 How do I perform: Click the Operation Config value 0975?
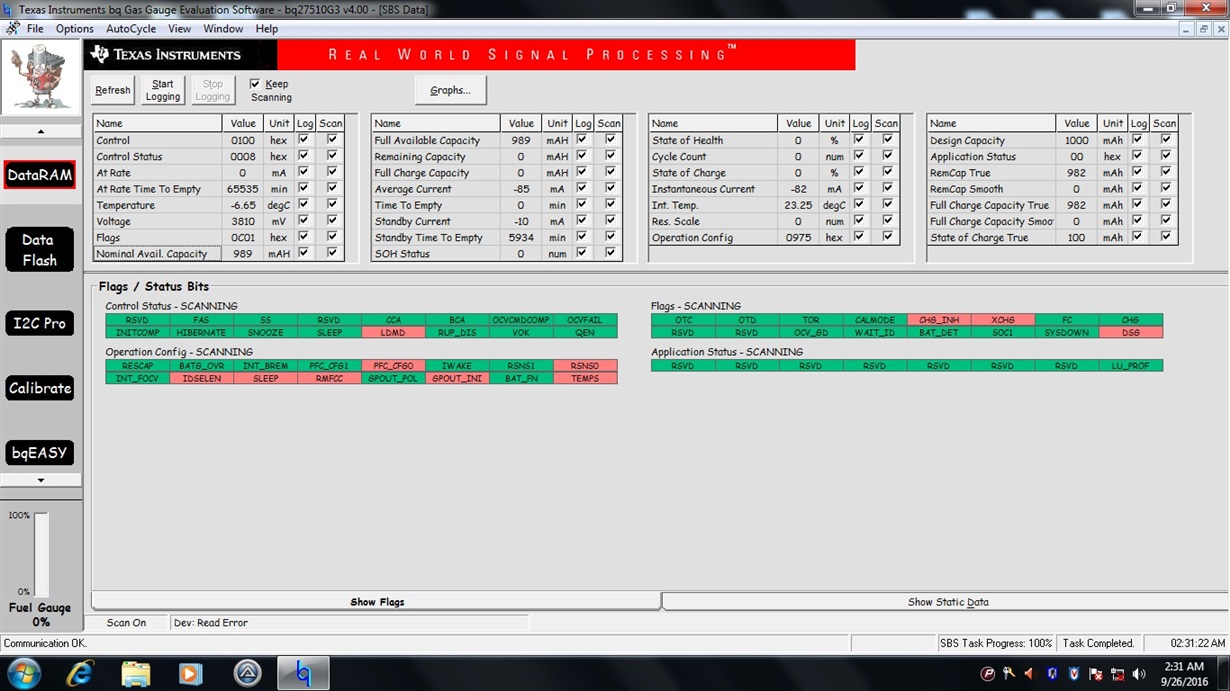coord(798,238)
